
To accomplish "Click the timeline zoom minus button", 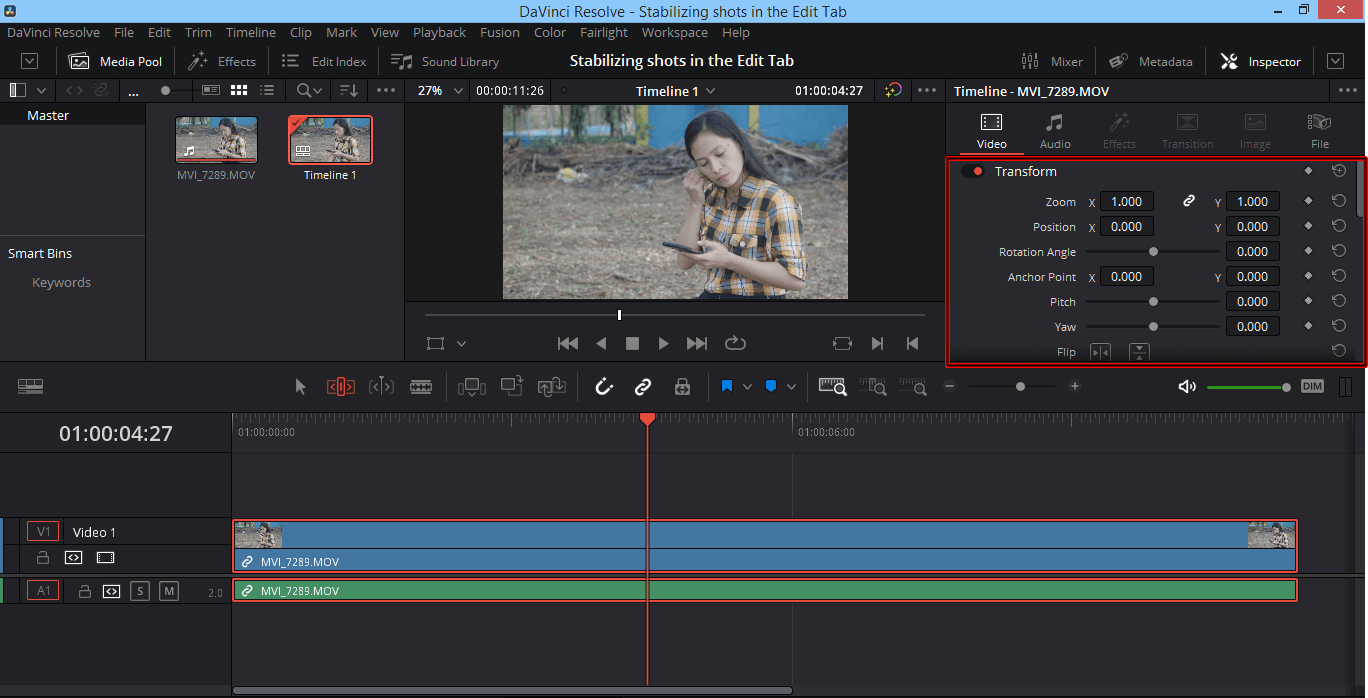I will pyautogui.click(x=950, y=386).
